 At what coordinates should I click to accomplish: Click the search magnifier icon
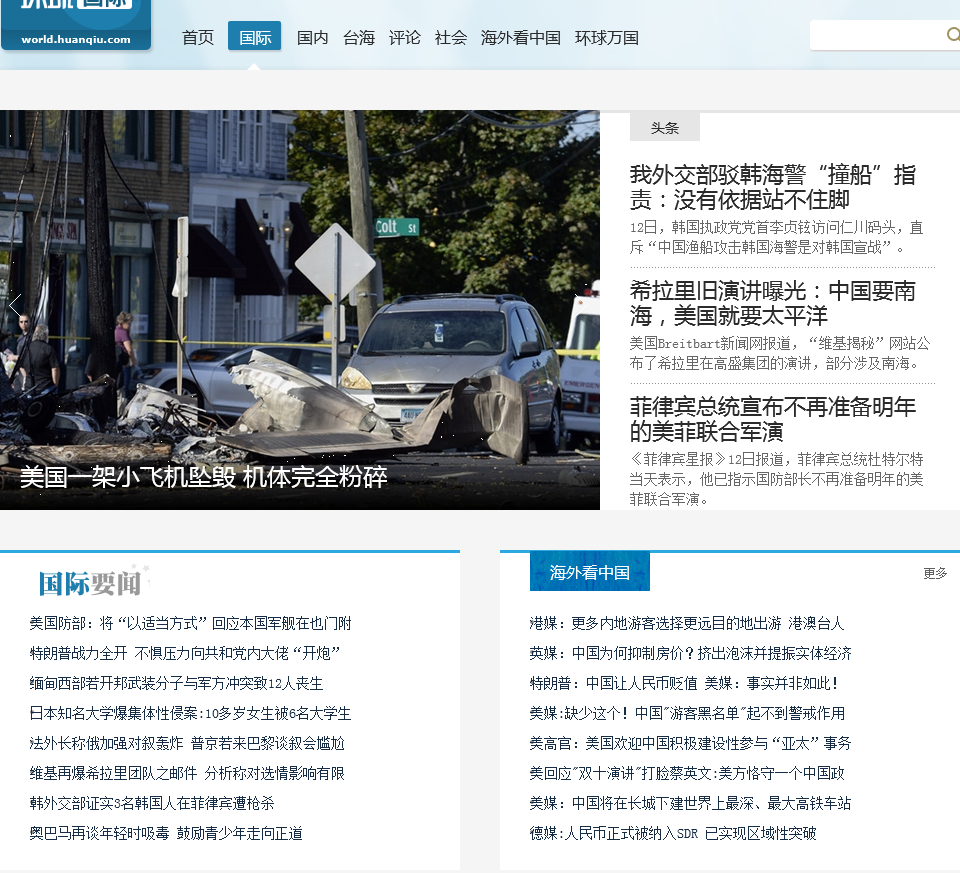click(x=953, y=34)
